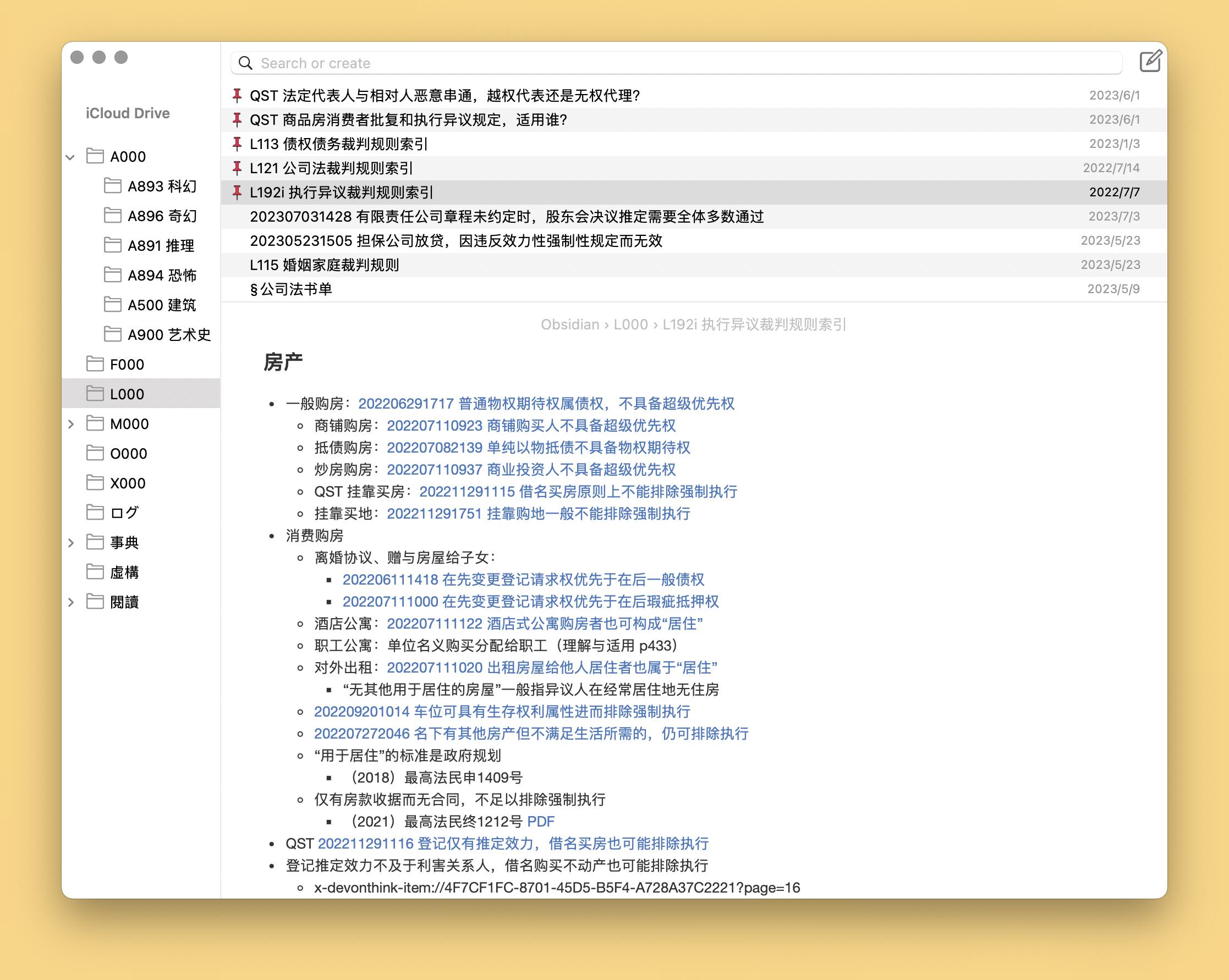Open link 202206111418 在先变更登记请求权
The height and width of the screenshot is (980, 1229).
pyautogui.click(x=523, y=580)
